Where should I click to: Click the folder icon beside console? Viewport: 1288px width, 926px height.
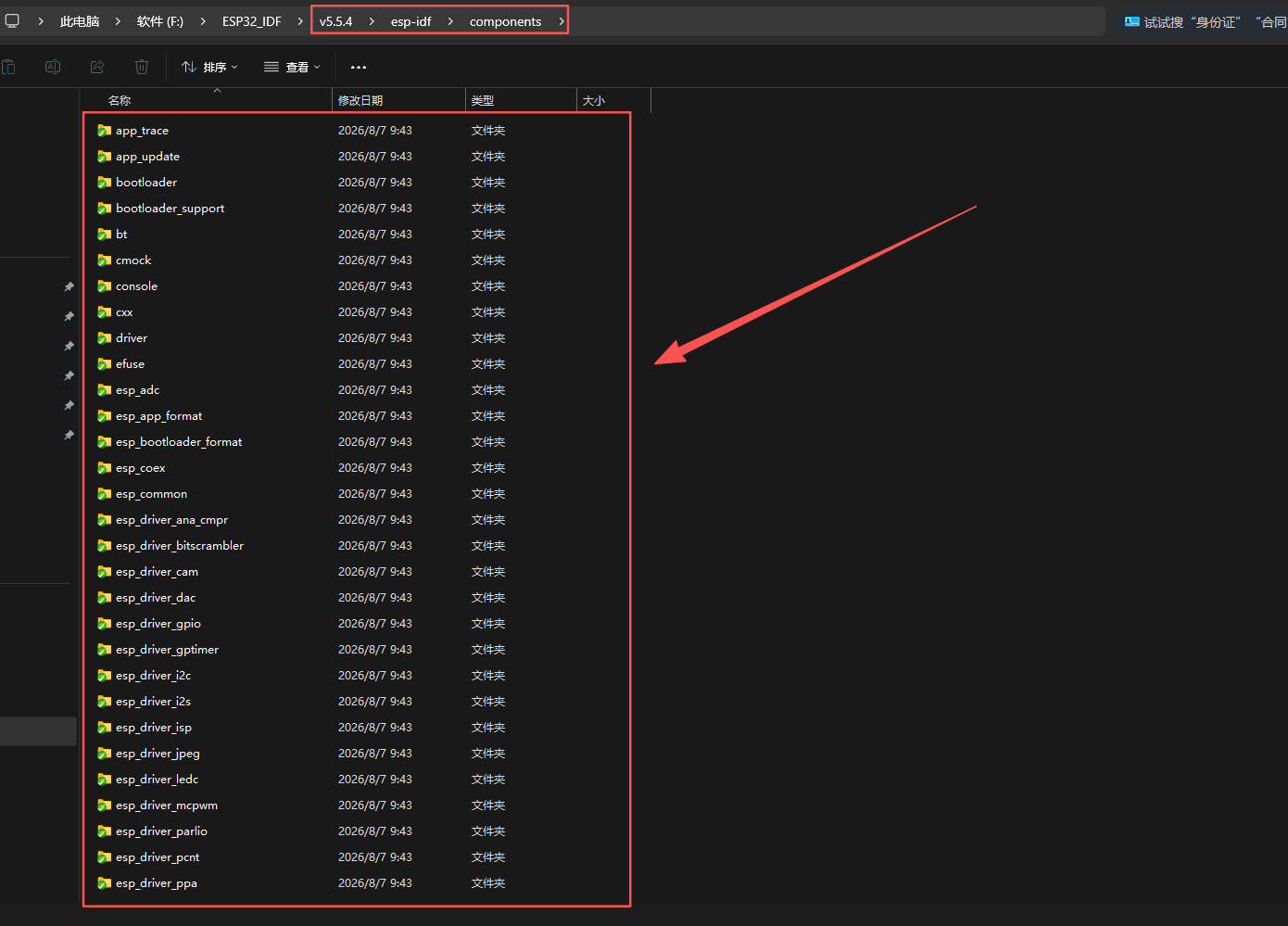(x=105, y=286)
